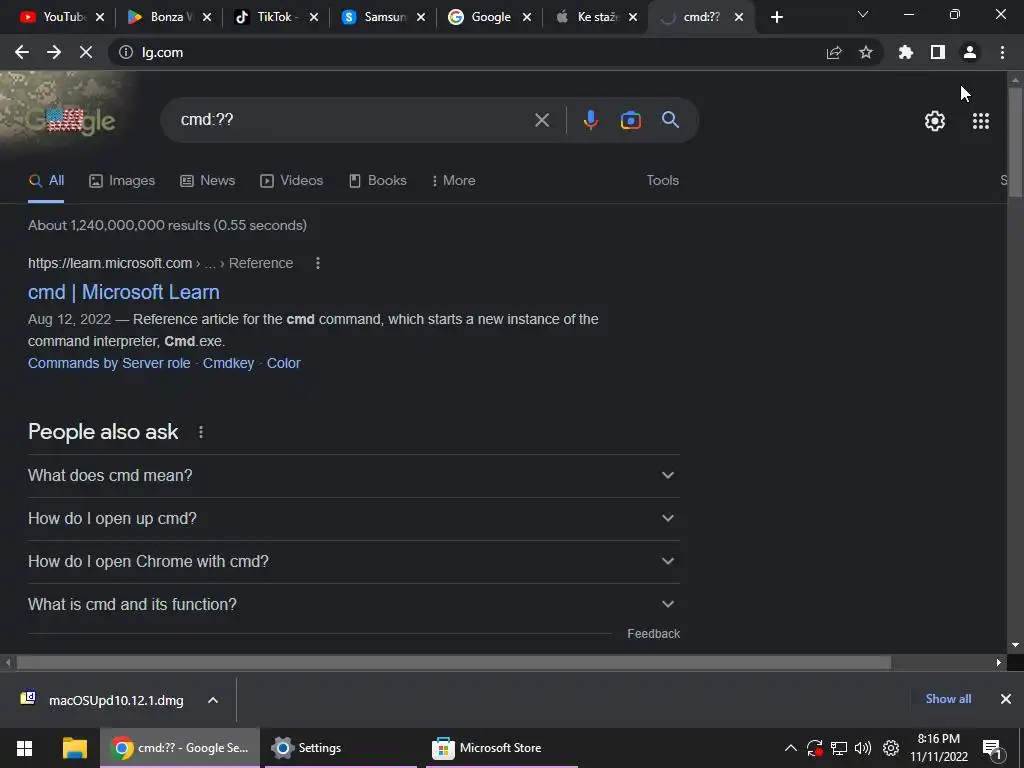Open the notification center

coord(993,748)
